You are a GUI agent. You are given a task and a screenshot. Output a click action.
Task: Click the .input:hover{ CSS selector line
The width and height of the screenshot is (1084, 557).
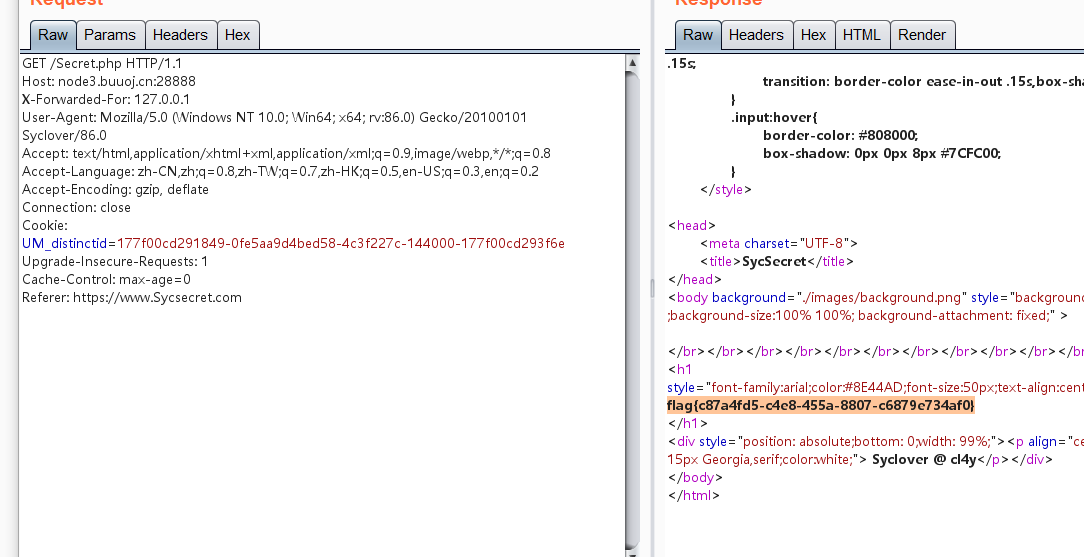[774, 117]
